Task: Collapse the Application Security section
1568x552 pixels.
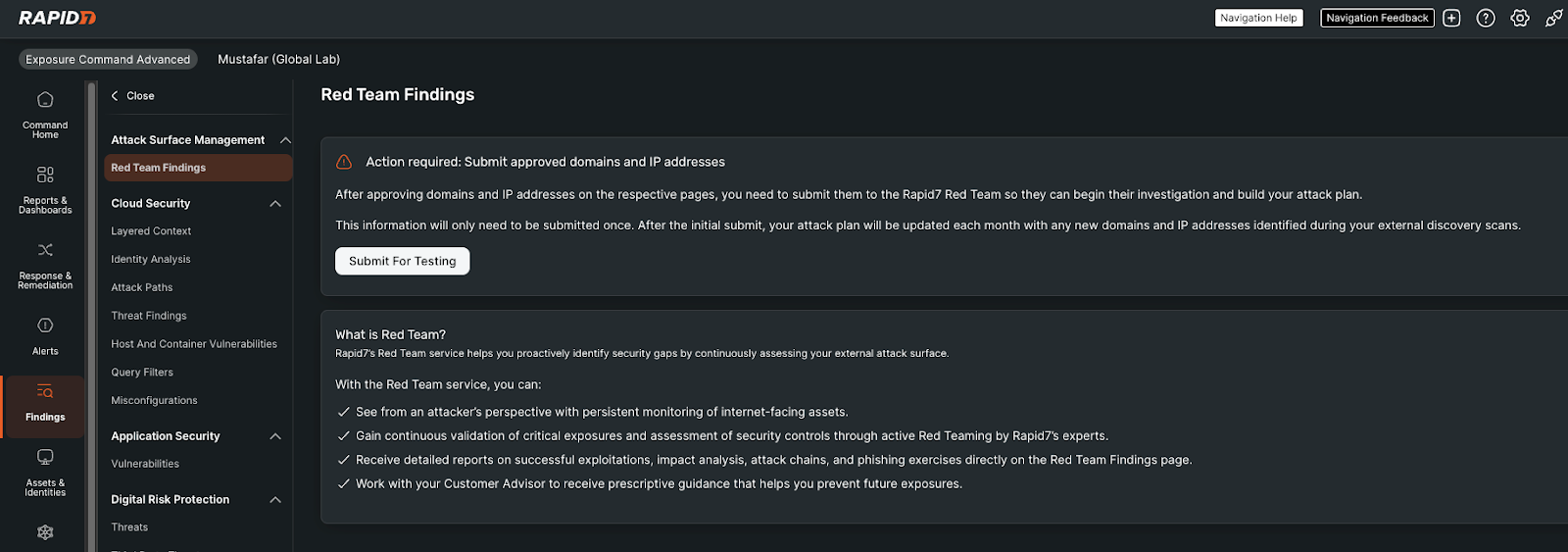Action: pos(275,436)
